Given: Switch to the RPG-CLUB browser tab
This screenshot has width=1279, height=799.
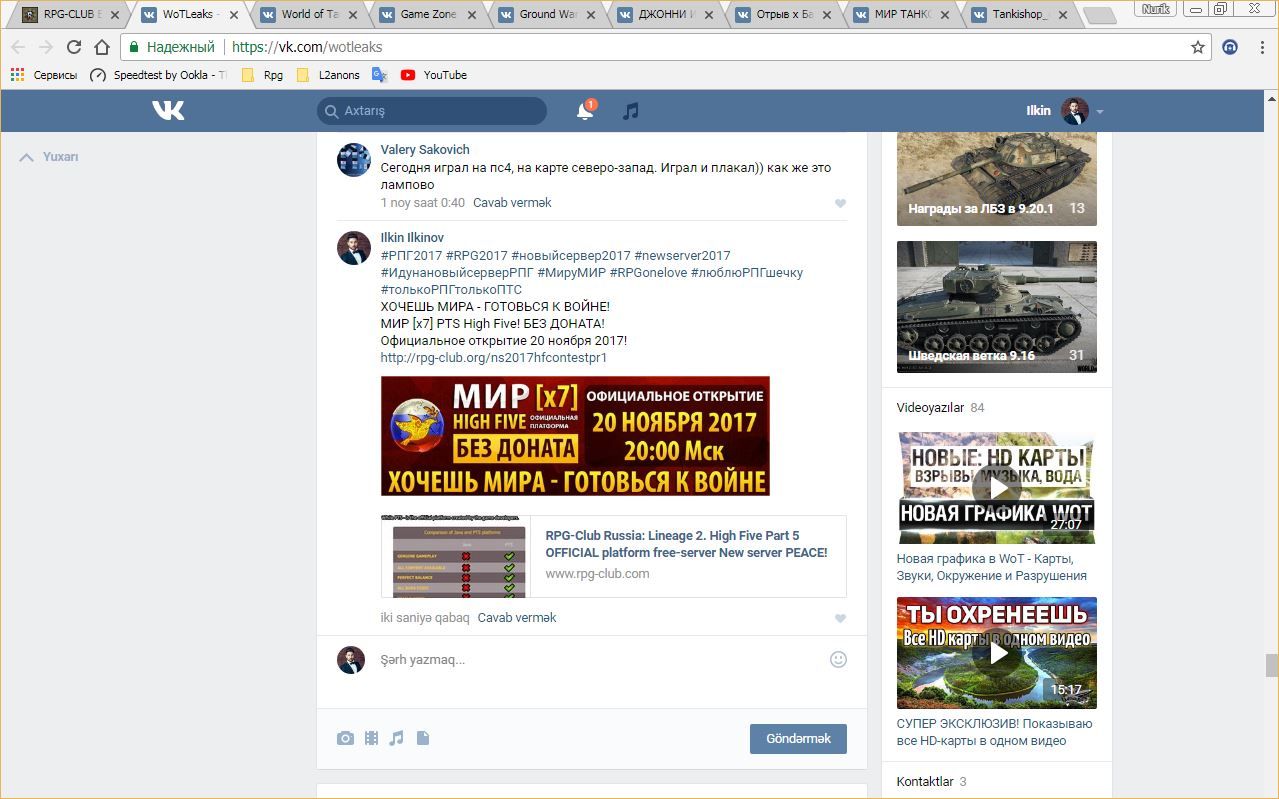Looking at the screenshot, I should [x=70, y=14].
